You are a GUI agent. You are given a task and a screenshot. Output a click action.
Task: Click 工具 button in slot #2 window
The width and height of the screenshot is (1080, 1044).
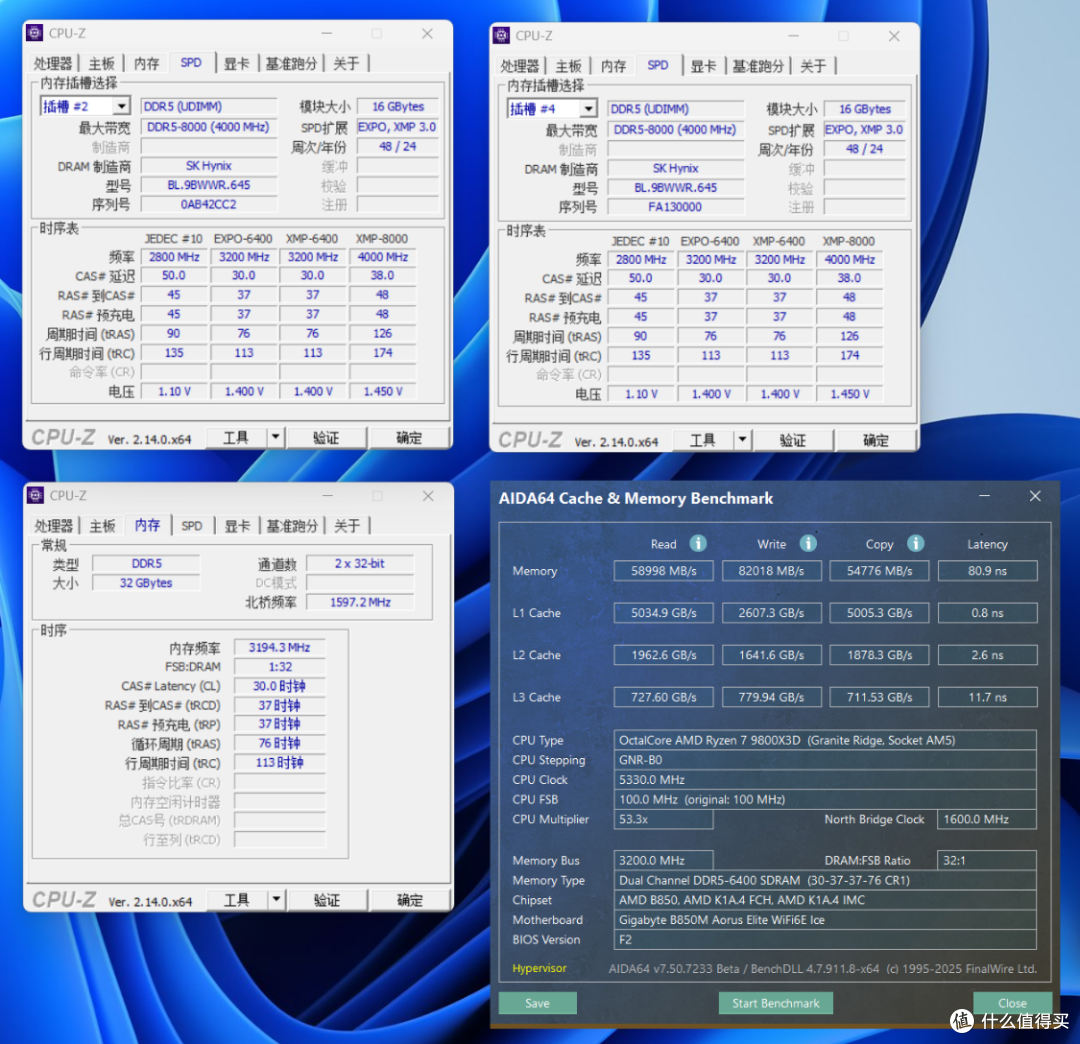(x=236, y=437)
